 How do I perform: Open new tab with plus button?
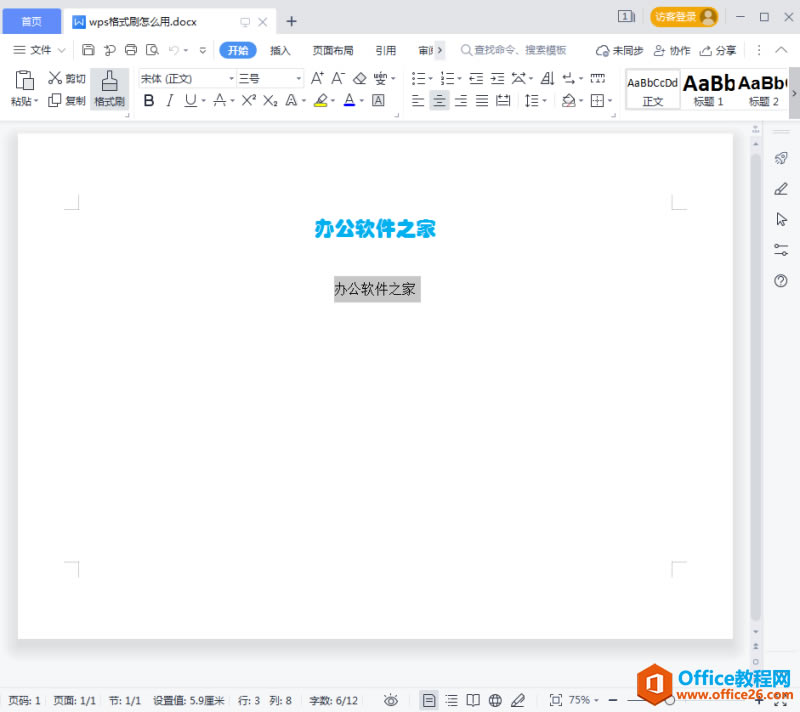coord(291,21)
